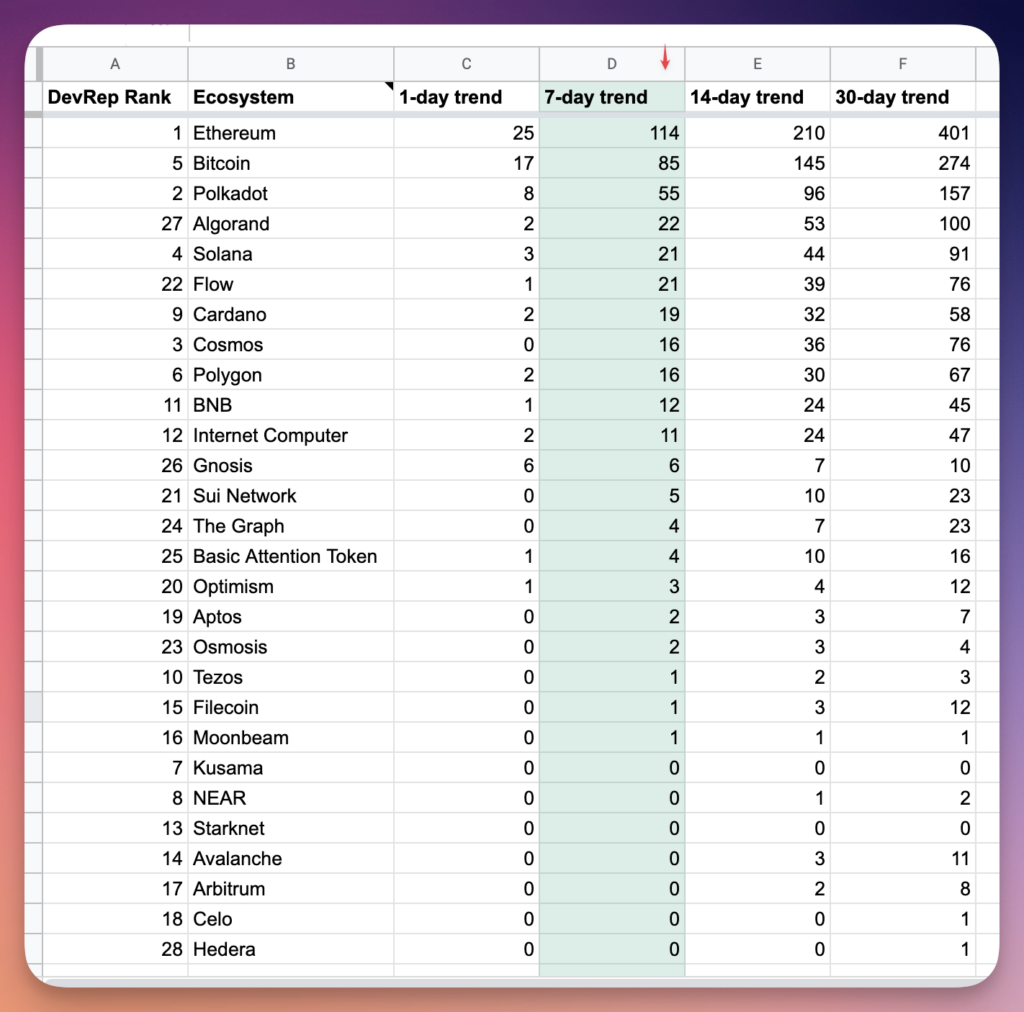The width and height of the screenshot is (1024, 1012).
Task: Select Polkadot's 14-day trend value 96
Action: pyautogui.click(x=758, y=193)
